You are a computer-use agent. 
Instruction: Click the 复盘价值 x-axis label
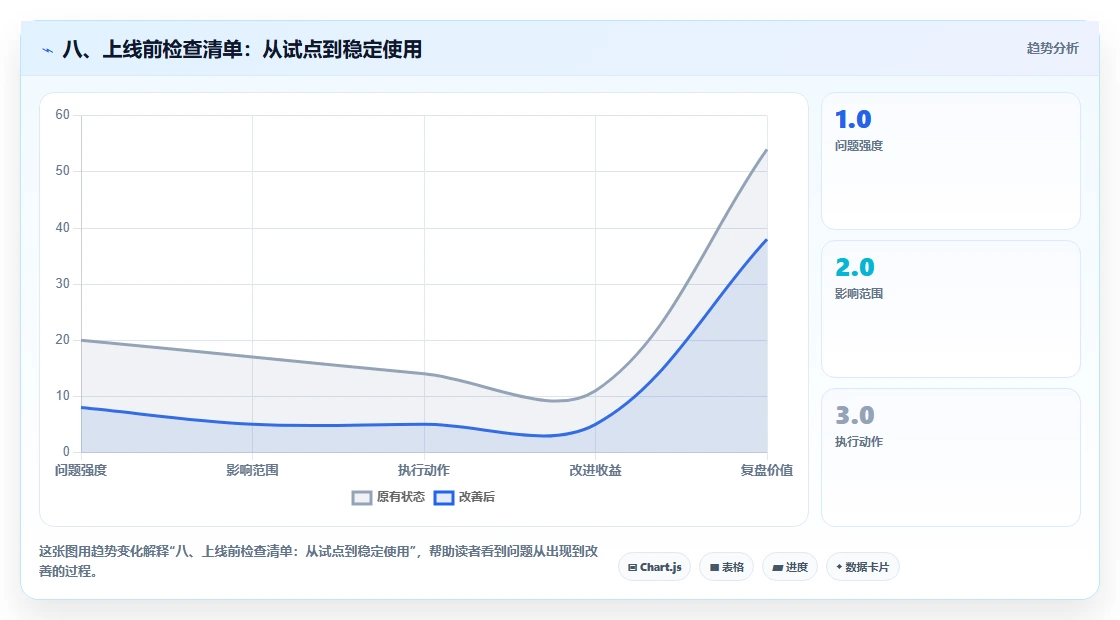[766, 471]
